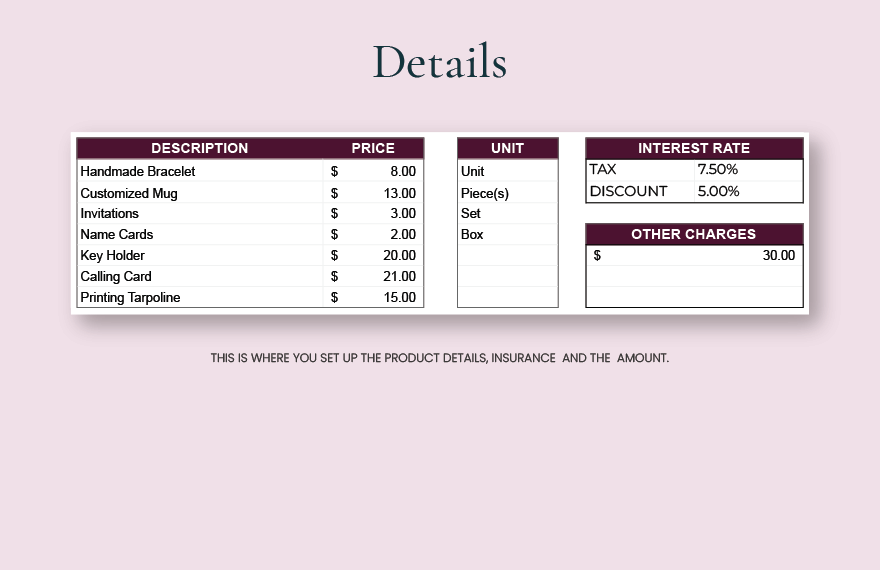Click the PRICE column header
Image resolution: width=880 pixels, height=570 pixels.
point(373,148)
